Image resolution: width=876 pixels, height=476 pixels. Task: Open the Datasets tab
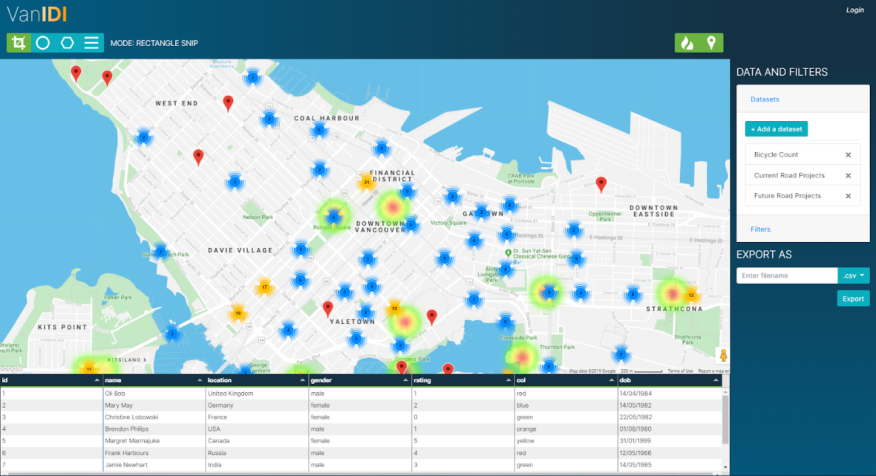coord(764,99)
